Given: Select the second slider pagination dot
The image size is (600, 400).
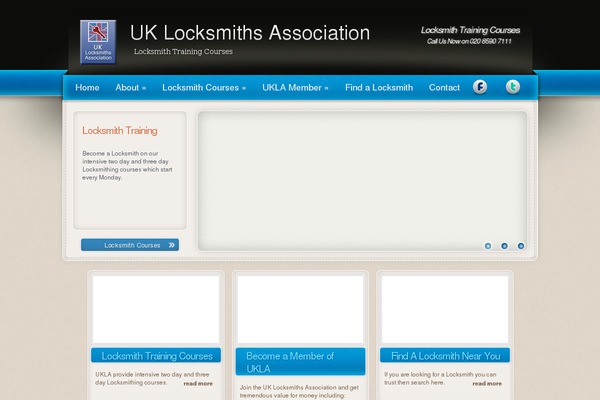Looking at the screenshot, I should (504, 246).
